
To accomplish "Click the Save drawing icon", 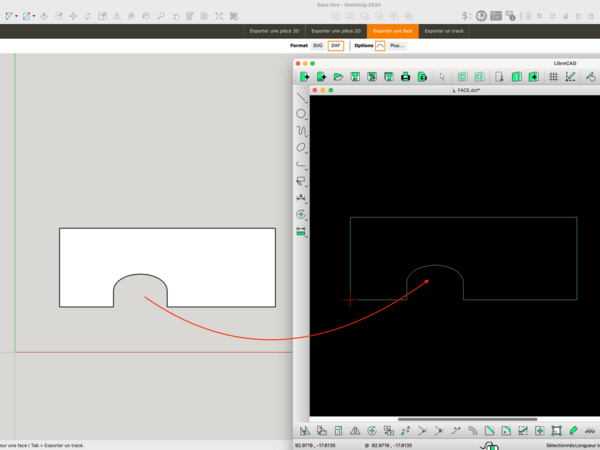I will click(x=355, y=77).
